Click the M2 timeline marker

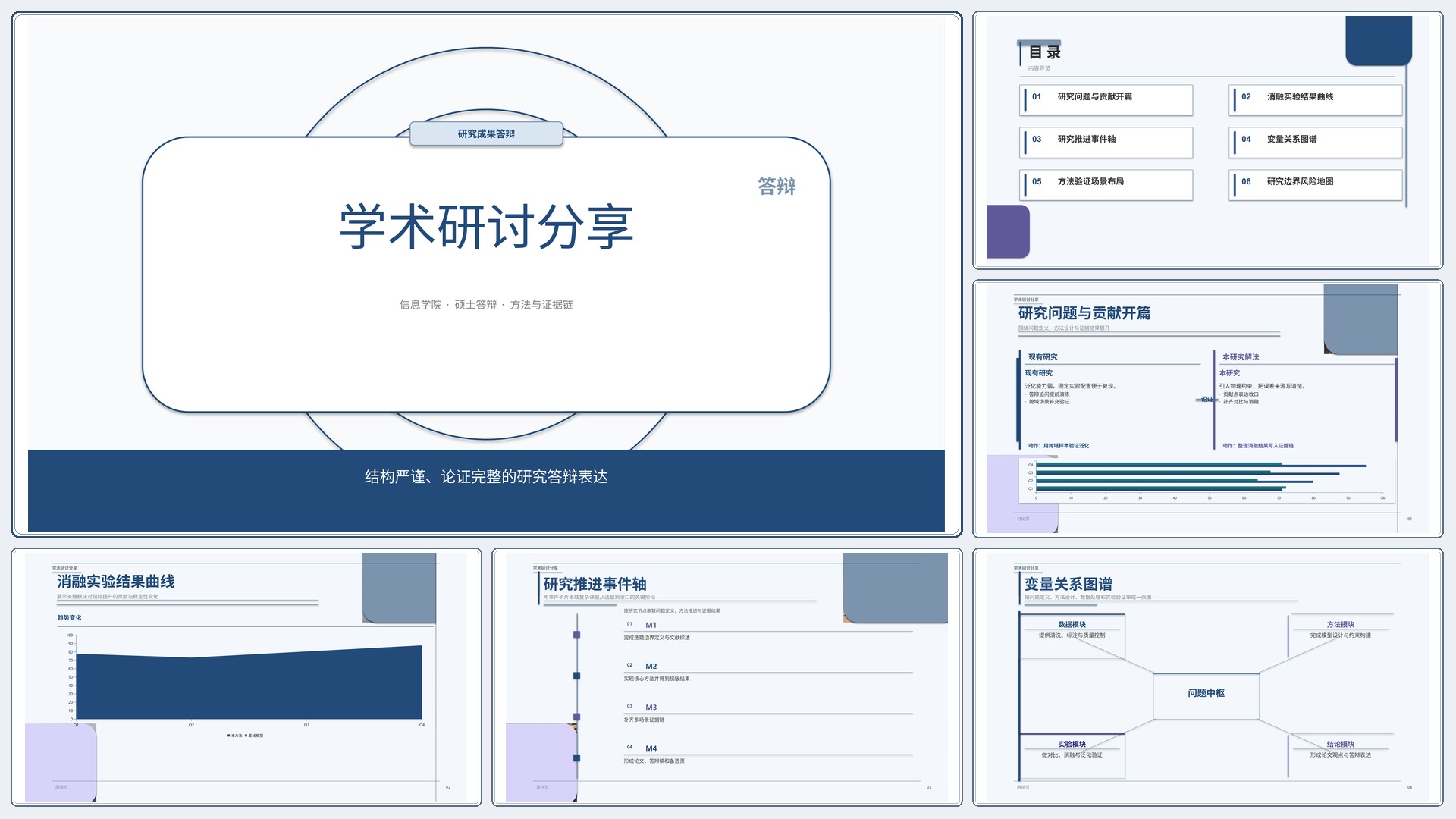pos(577,676)
